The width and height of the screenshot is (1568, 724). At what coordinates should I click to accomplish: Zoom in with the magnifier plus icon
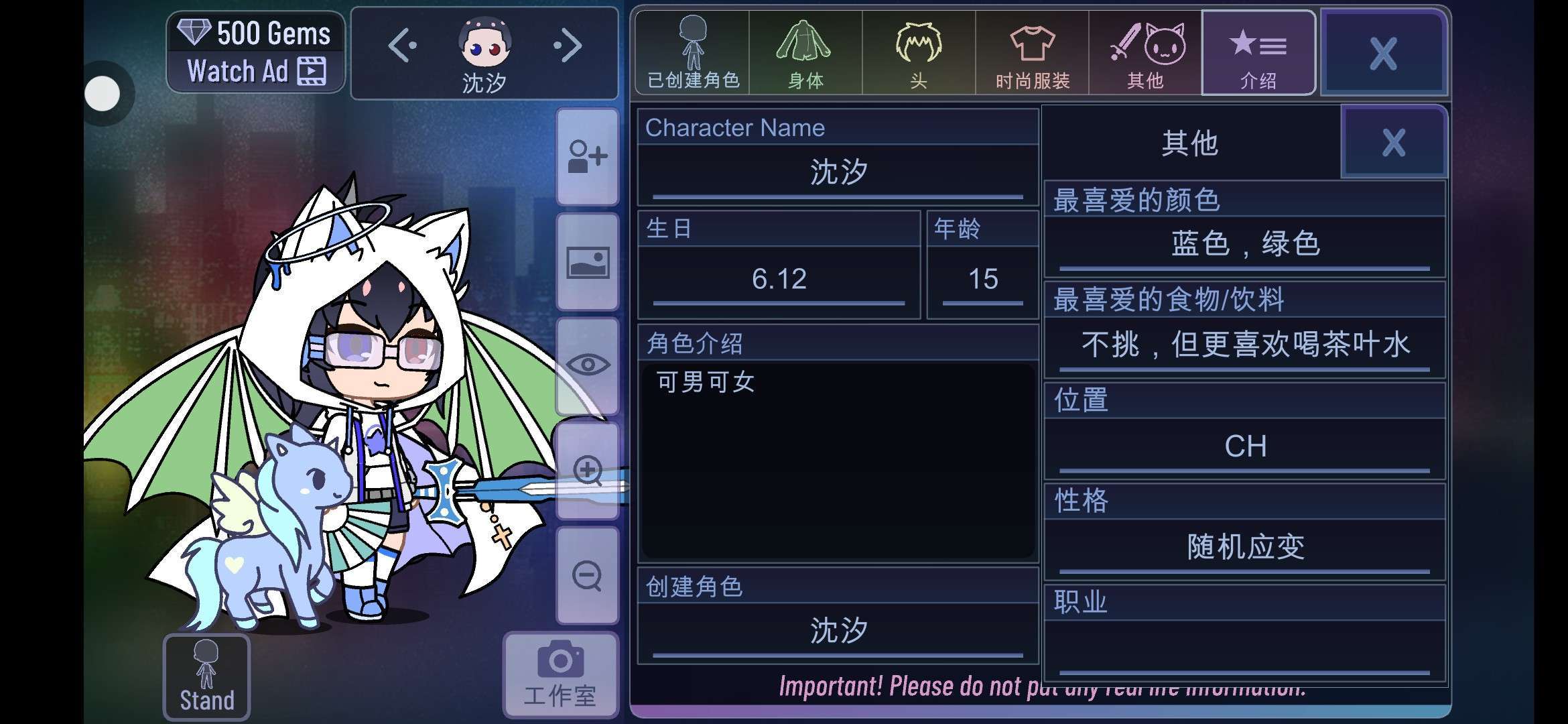(x=587, y=470)
